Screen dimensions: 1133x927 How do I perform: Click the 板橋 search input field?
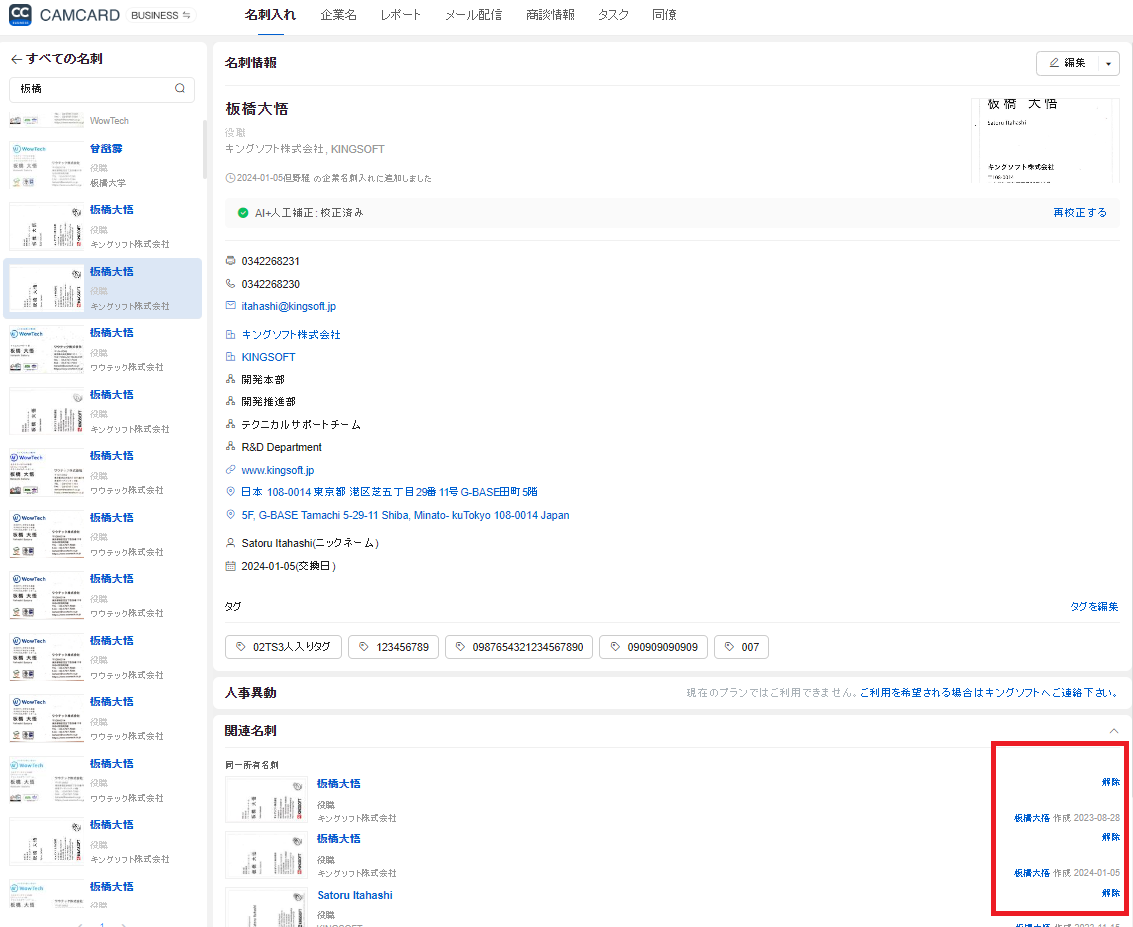pyautogui.click(x=102, y=89)
